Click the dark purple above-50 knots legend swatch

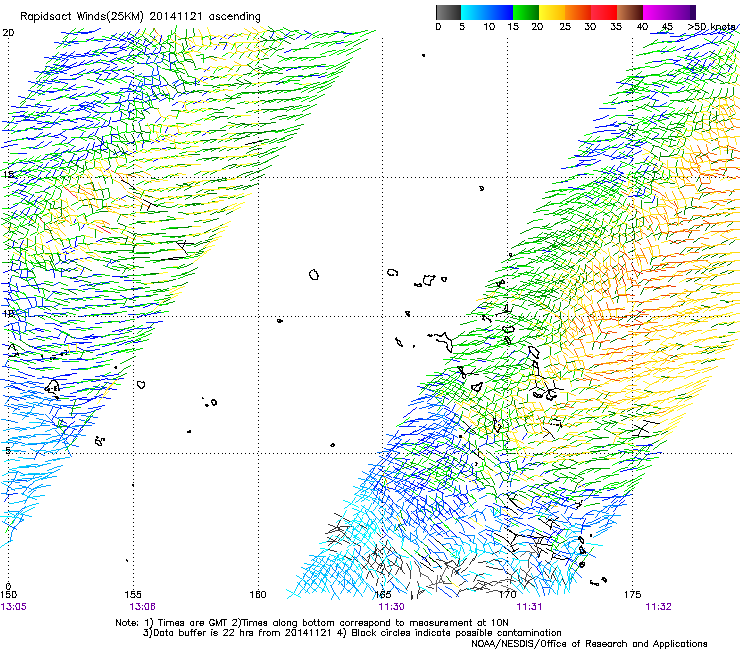click(x=693, y=12)
